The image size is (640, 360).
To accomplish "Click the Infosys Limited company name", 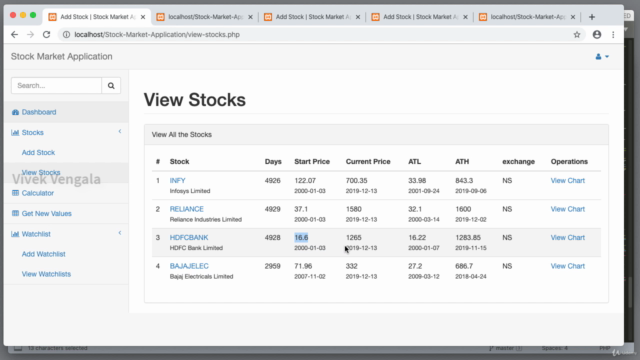I will (x=190, y=191).
